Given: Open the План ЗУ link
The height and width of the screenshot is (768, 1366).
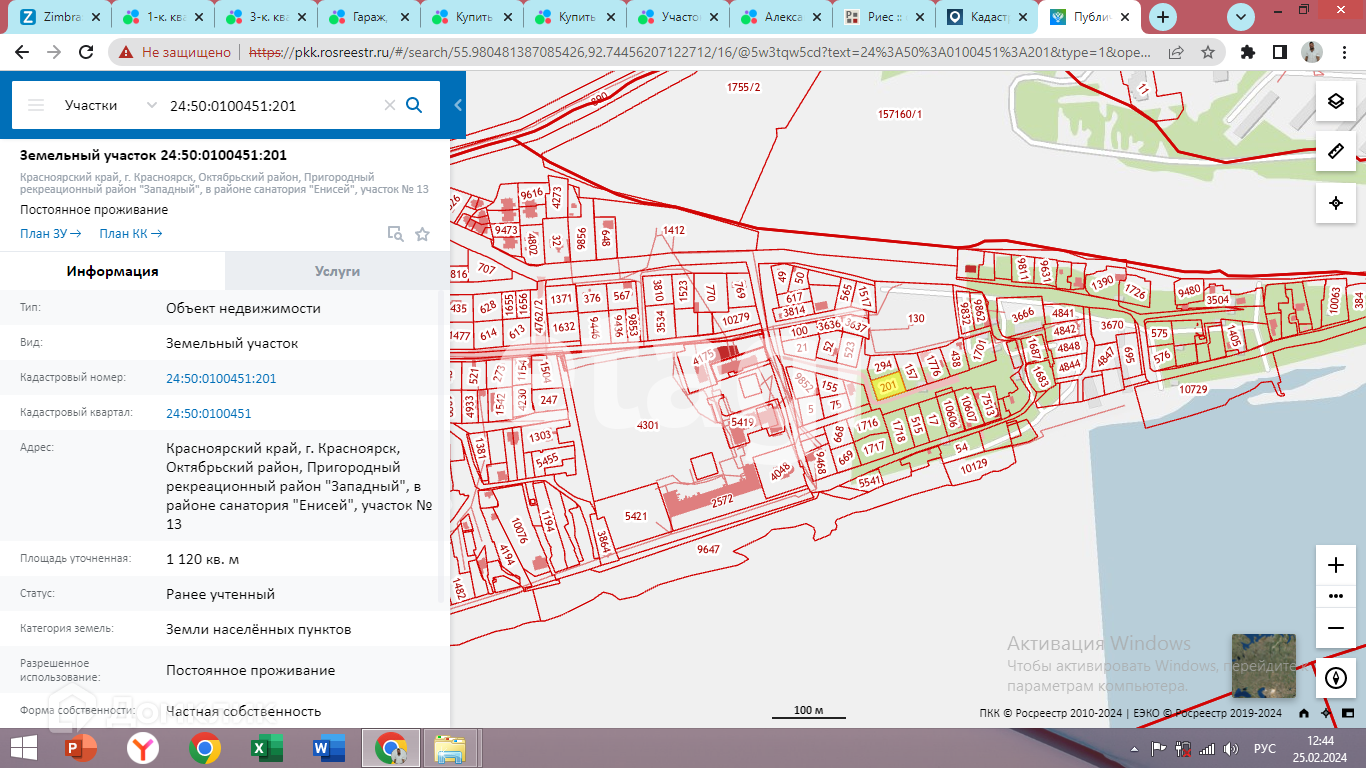Looking at the screenshot, I should coord(50,234).
